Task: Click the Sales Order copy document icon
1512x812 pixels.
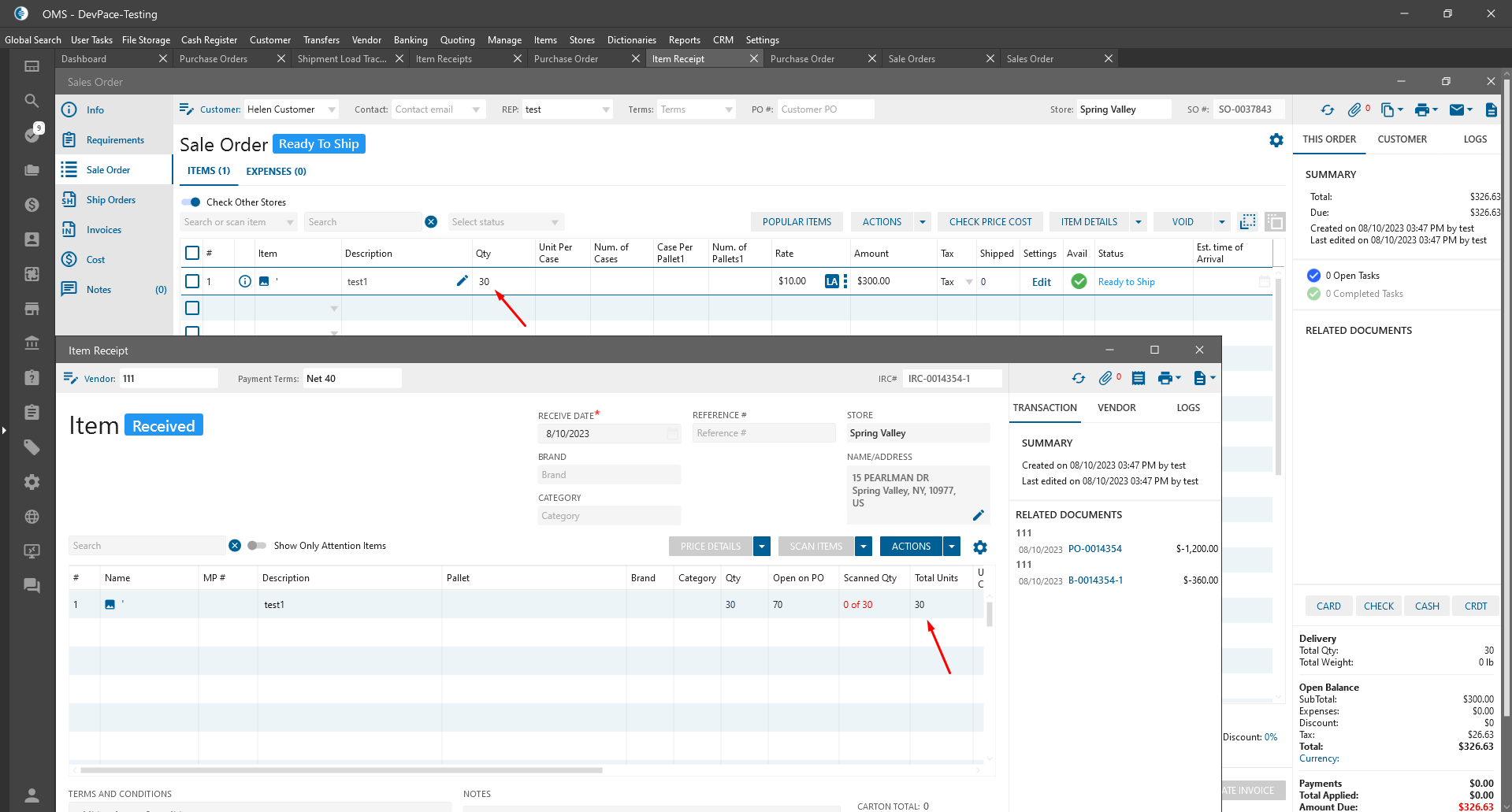Action: 1388,110
